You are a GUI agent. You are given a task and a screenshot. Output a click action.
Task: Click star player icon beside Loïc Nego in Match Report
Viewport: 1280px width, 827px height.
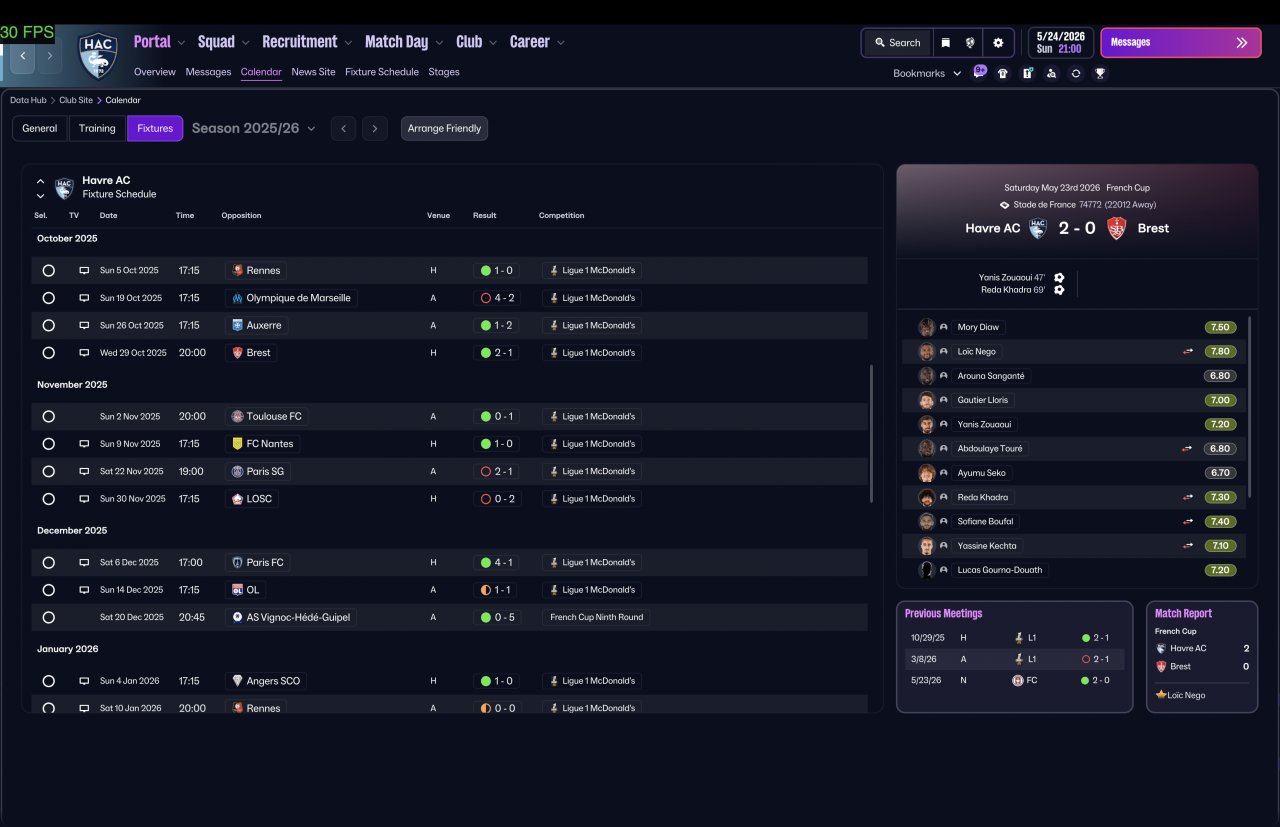coord(1161,695)
